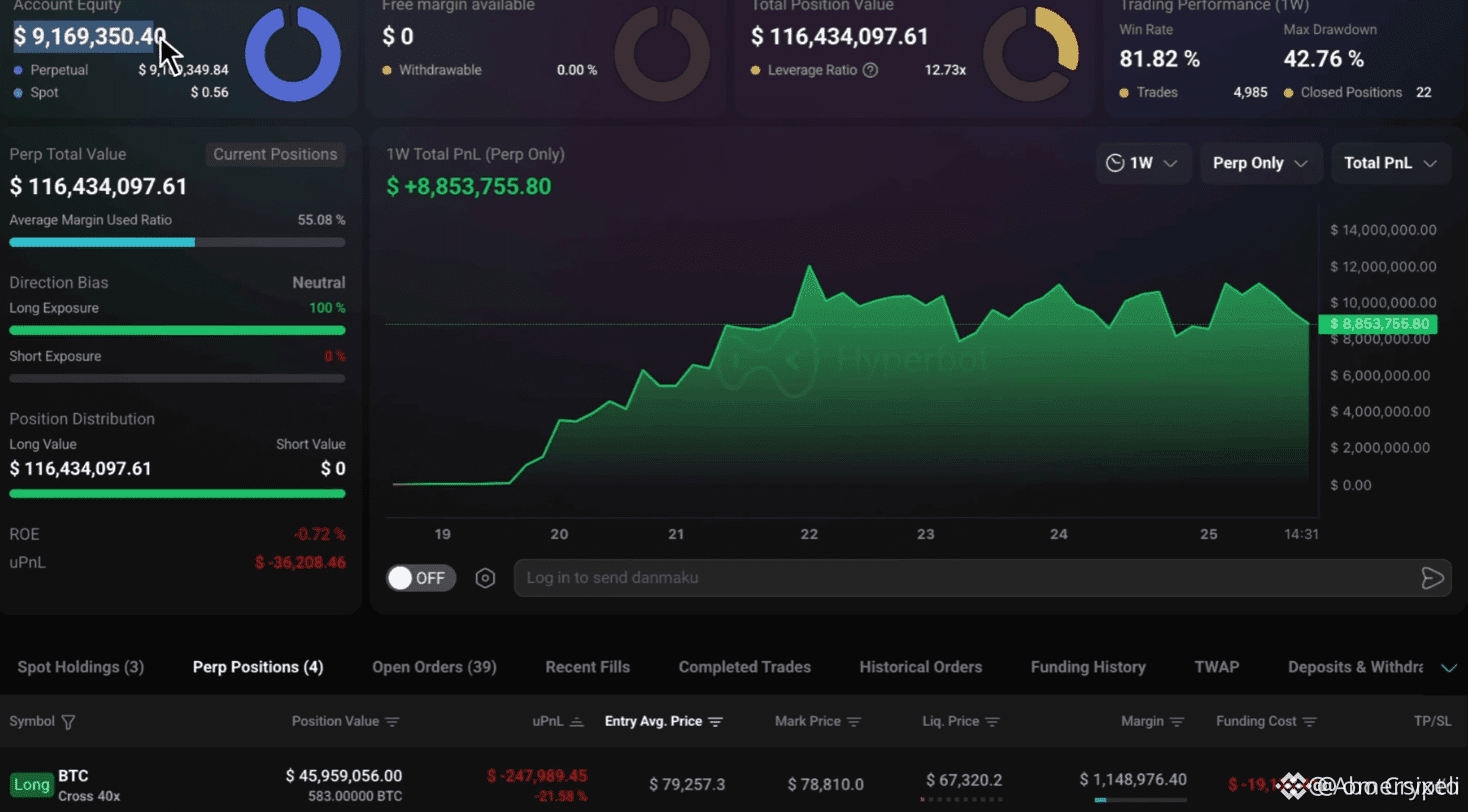Show the Funding History tab
The width and height of the screenshot is (1468, 812).
[1088, 667]
